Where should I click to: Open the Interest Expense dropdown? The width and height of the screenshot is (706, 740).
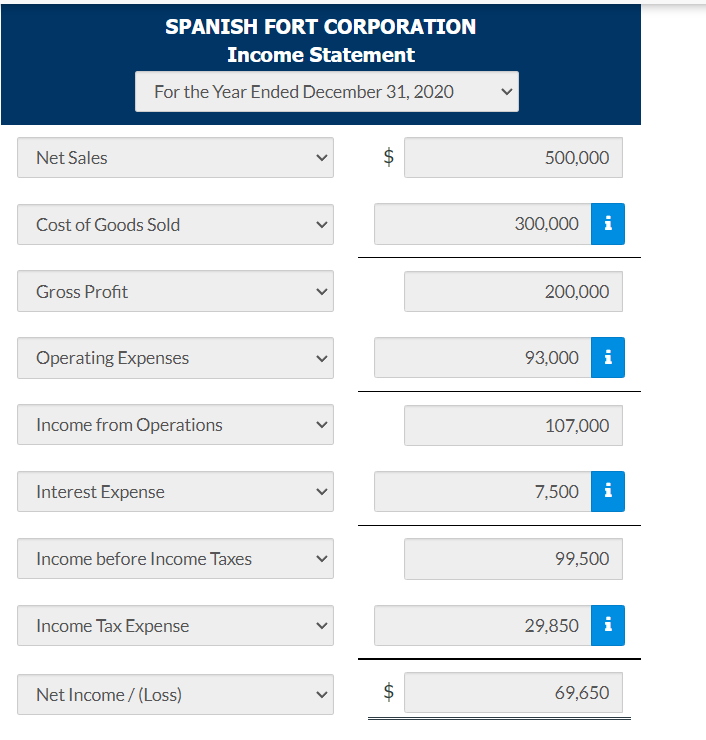click(176, 492)
